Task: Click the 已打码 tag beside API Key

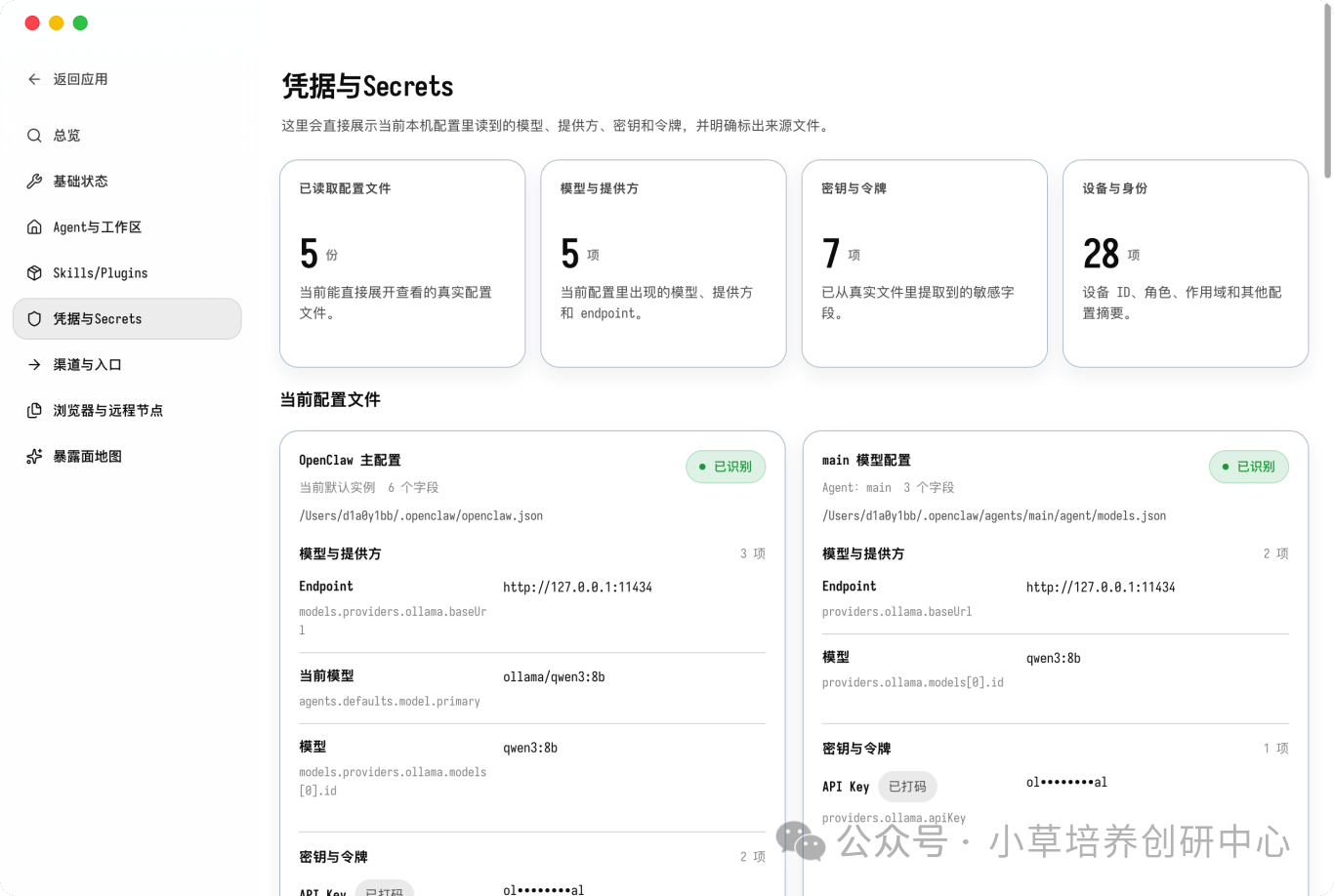Action: tap(907, 787)
